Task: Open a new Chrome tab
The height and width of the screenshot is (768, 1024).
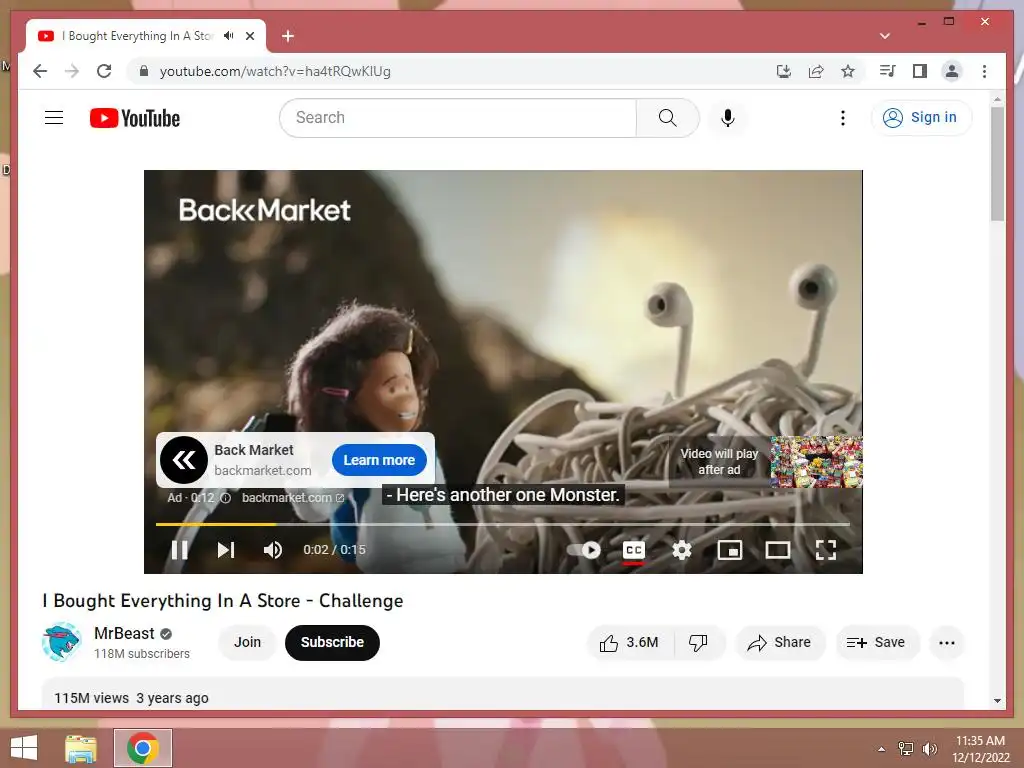Action: 288,36
